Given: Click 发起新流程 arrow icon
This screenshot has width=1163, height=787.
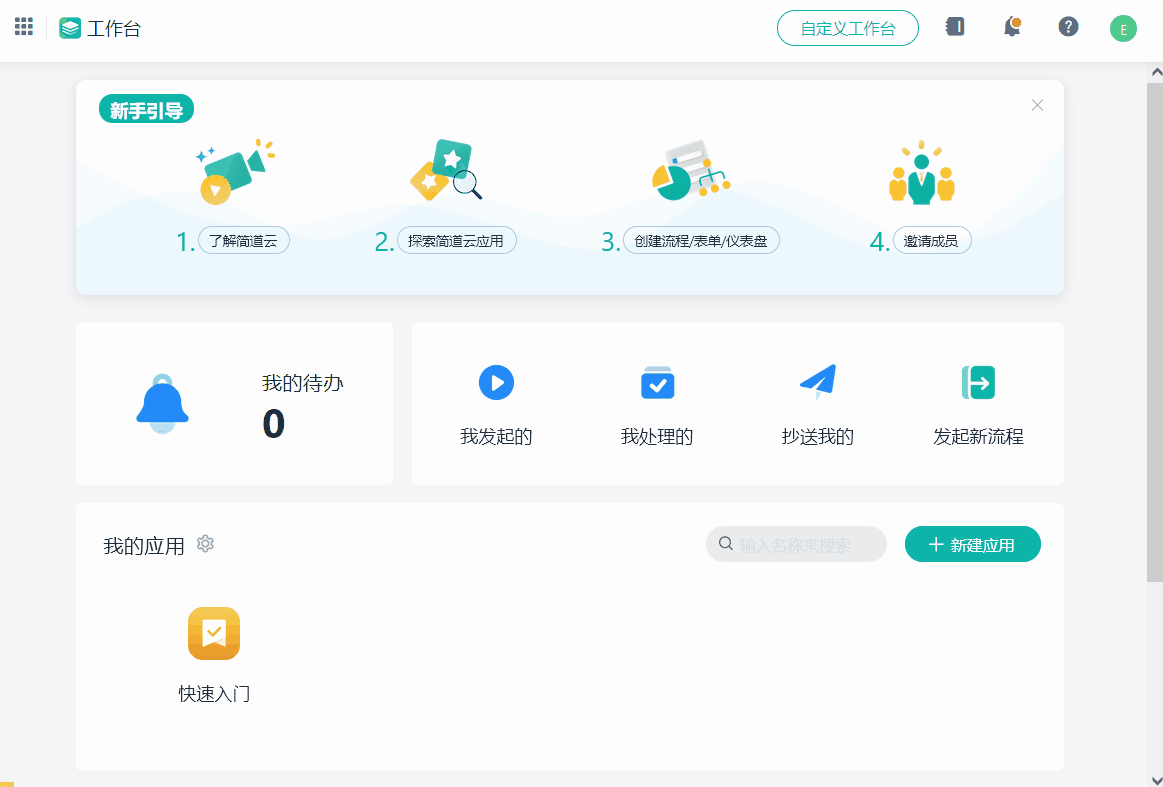Looking at the screenshot, I should click(x=978, y=383).
